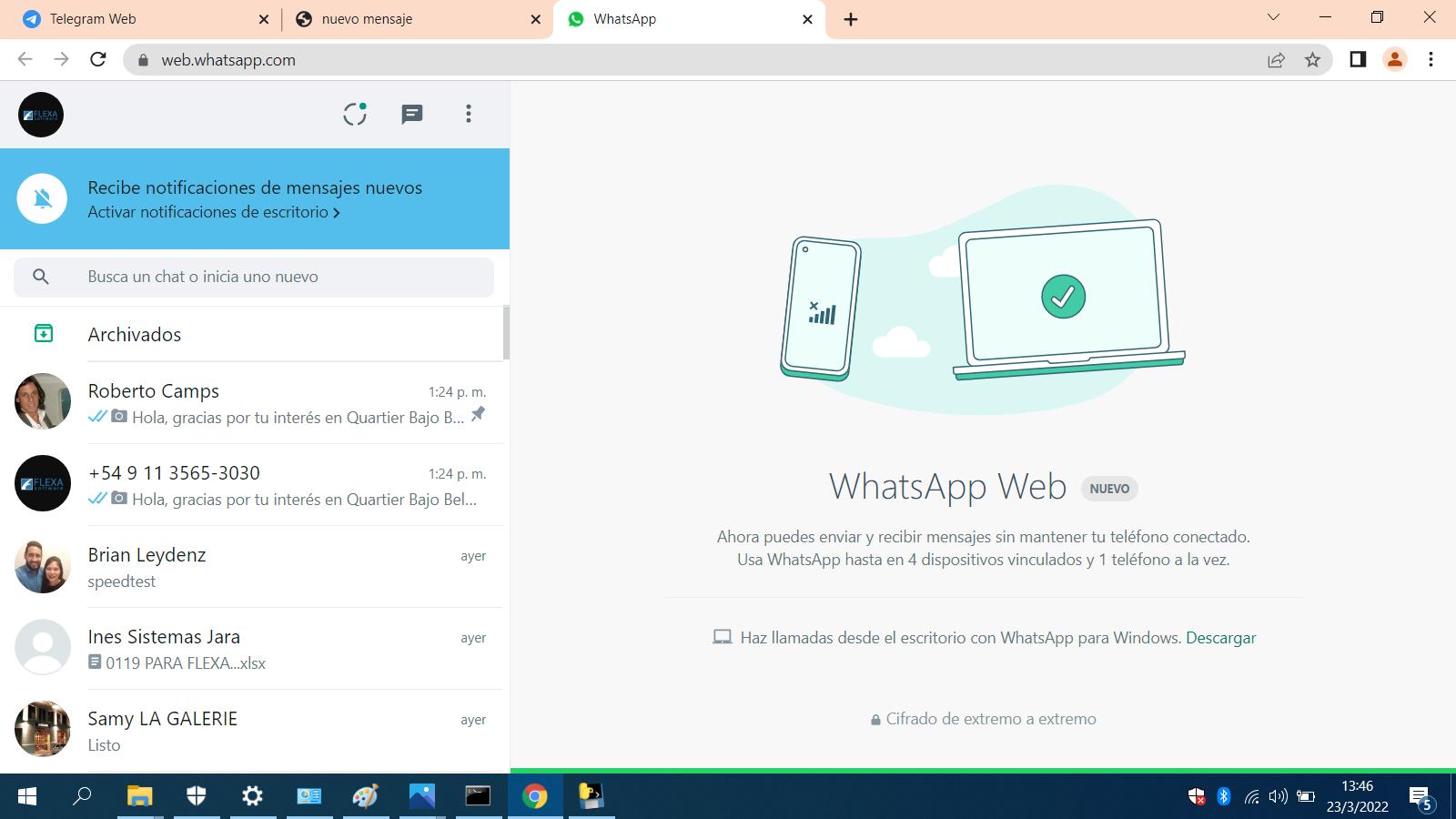1456x819 pixels.
Task: Open WhatsApp three-dot menu
Action: coord(469,114)
